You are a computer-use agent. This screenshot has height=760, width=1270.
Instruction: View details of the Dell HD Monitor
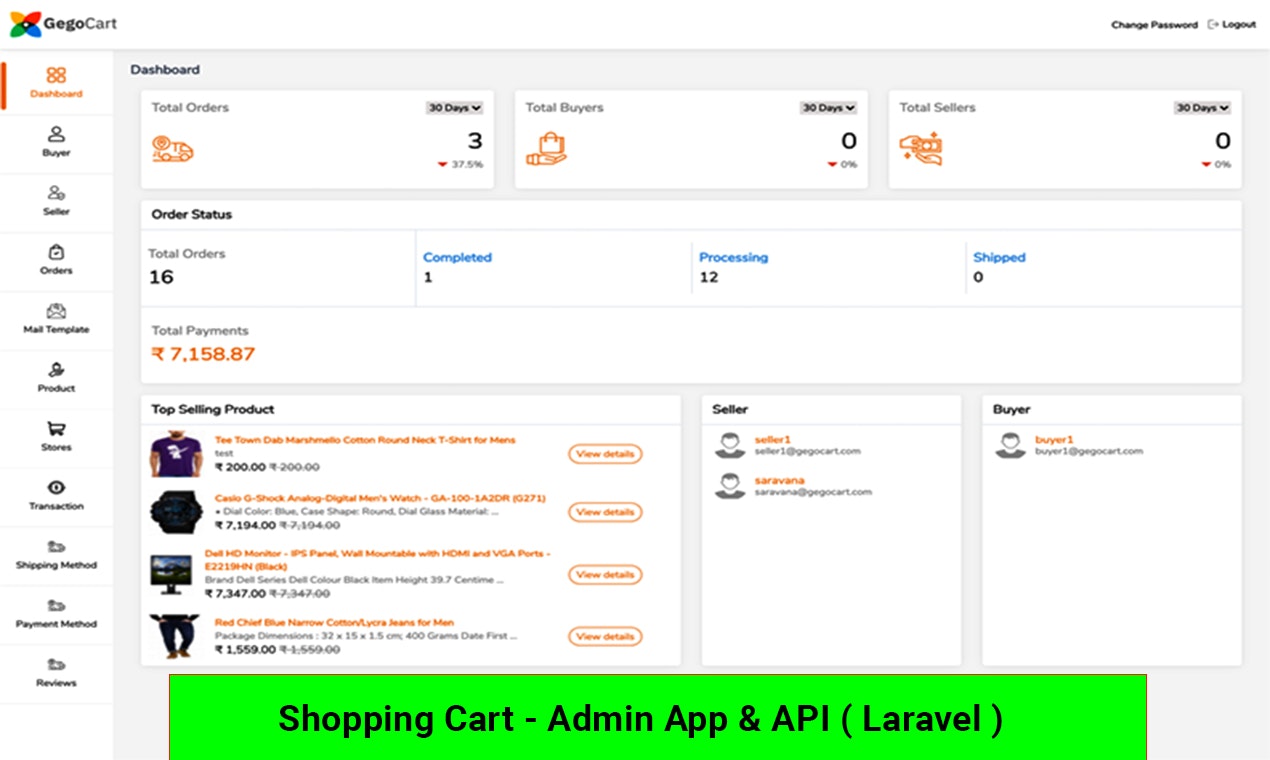click(x=605, y=575)
